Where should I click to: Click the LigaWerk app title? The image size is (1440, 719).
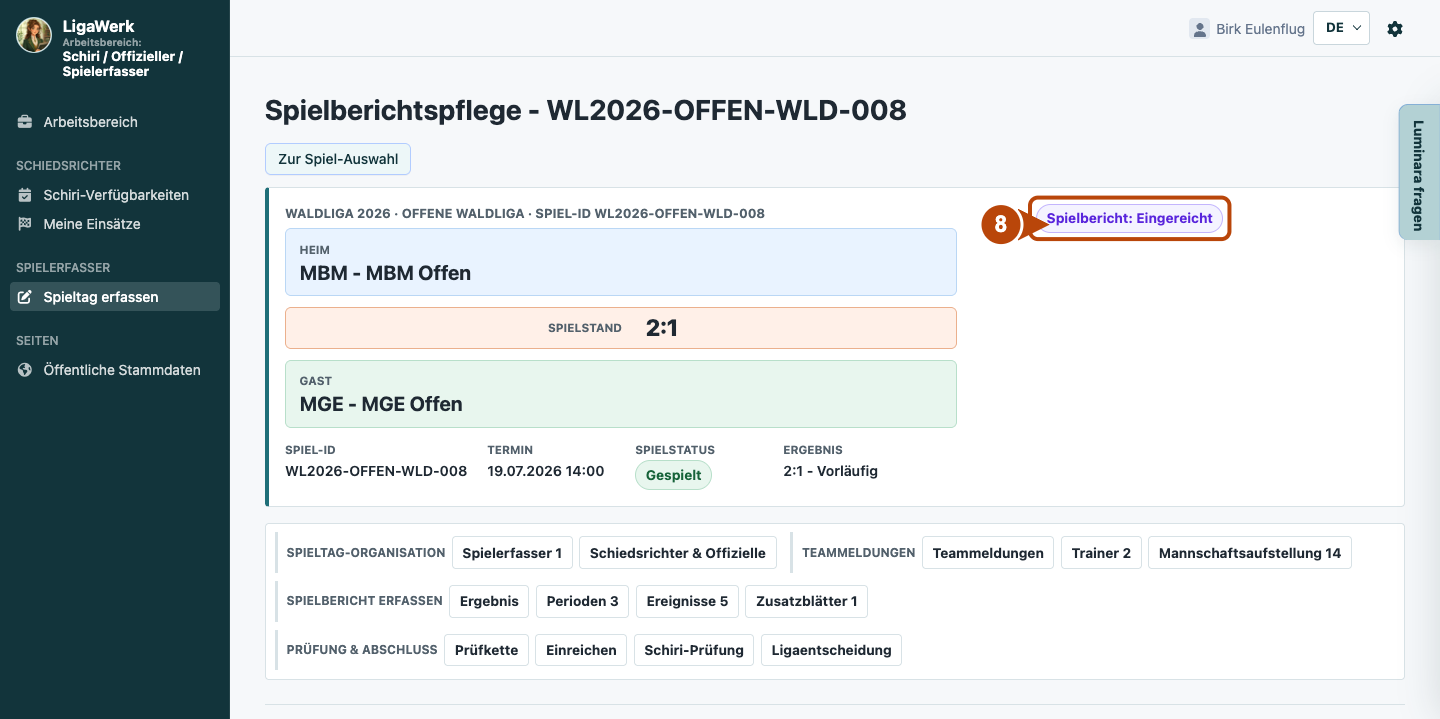tap(99, 26)
